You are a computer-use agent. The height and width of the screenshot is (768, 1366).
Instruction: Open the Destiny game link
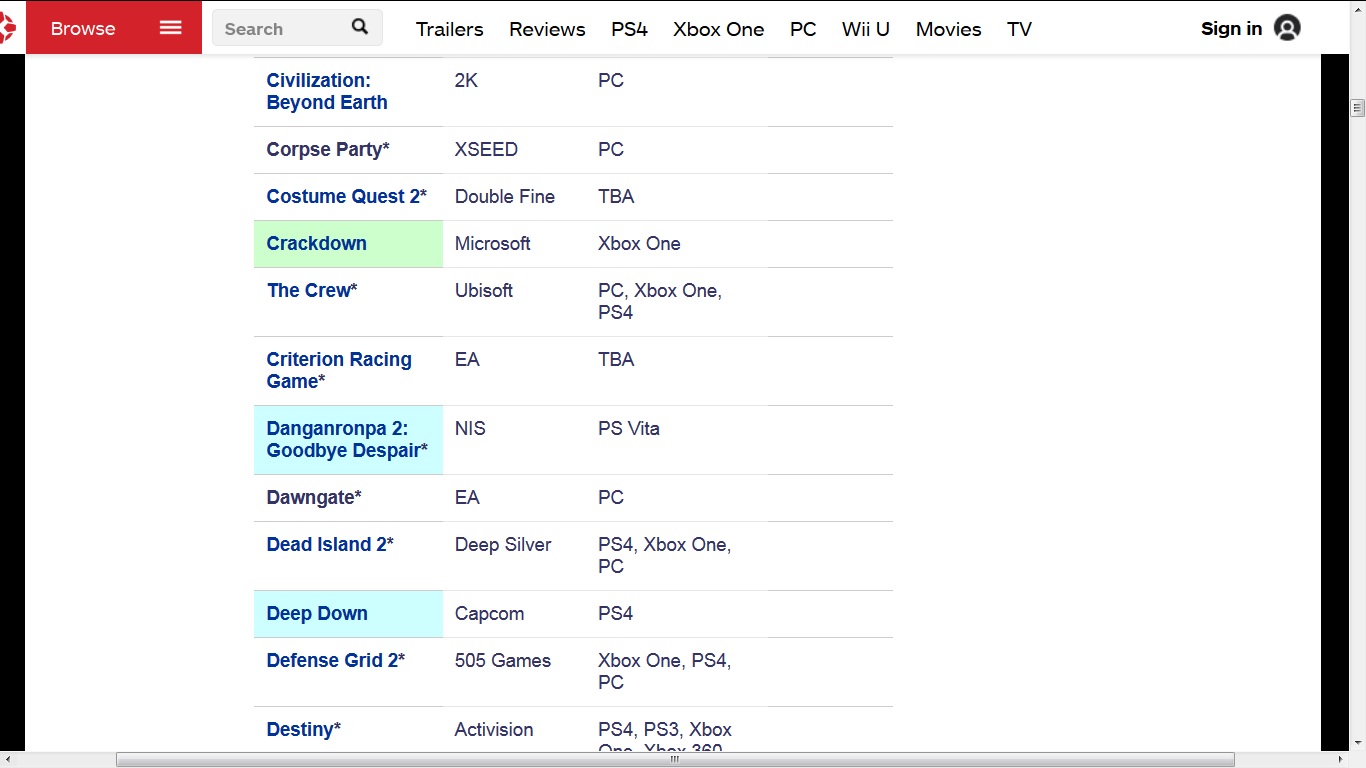[299, 729]
